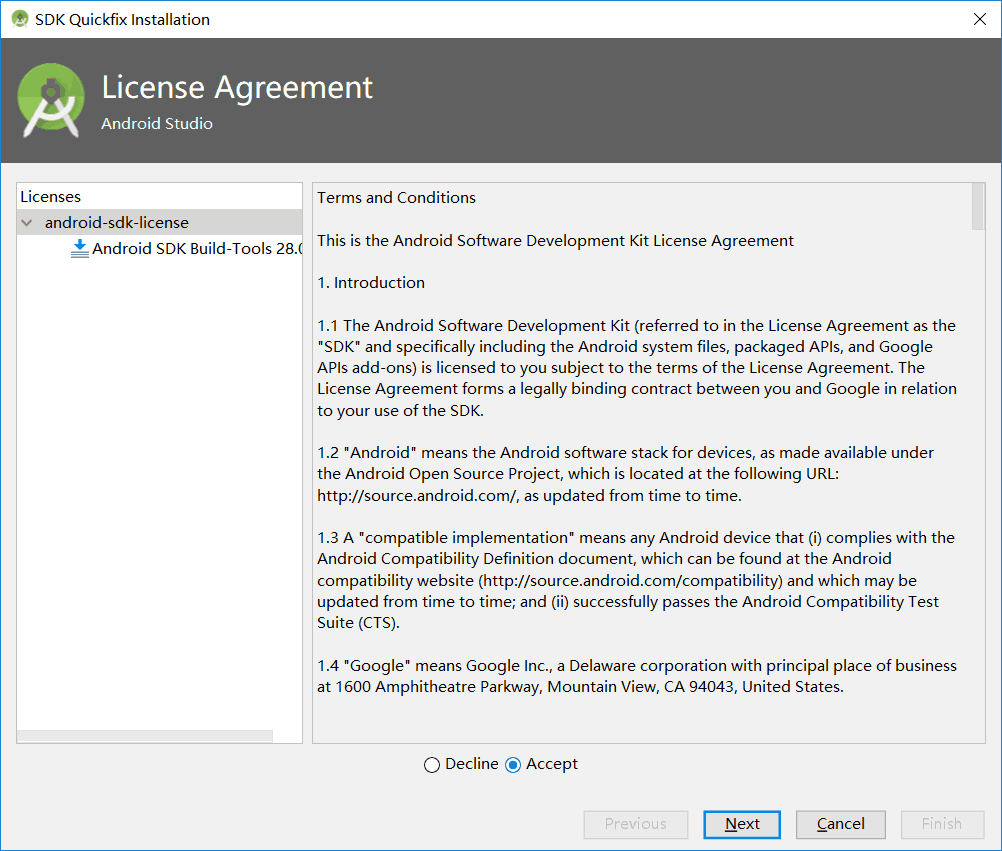1002x851 pixels.
Task: Click the disabled Previous button
Action: pos(636,824)
